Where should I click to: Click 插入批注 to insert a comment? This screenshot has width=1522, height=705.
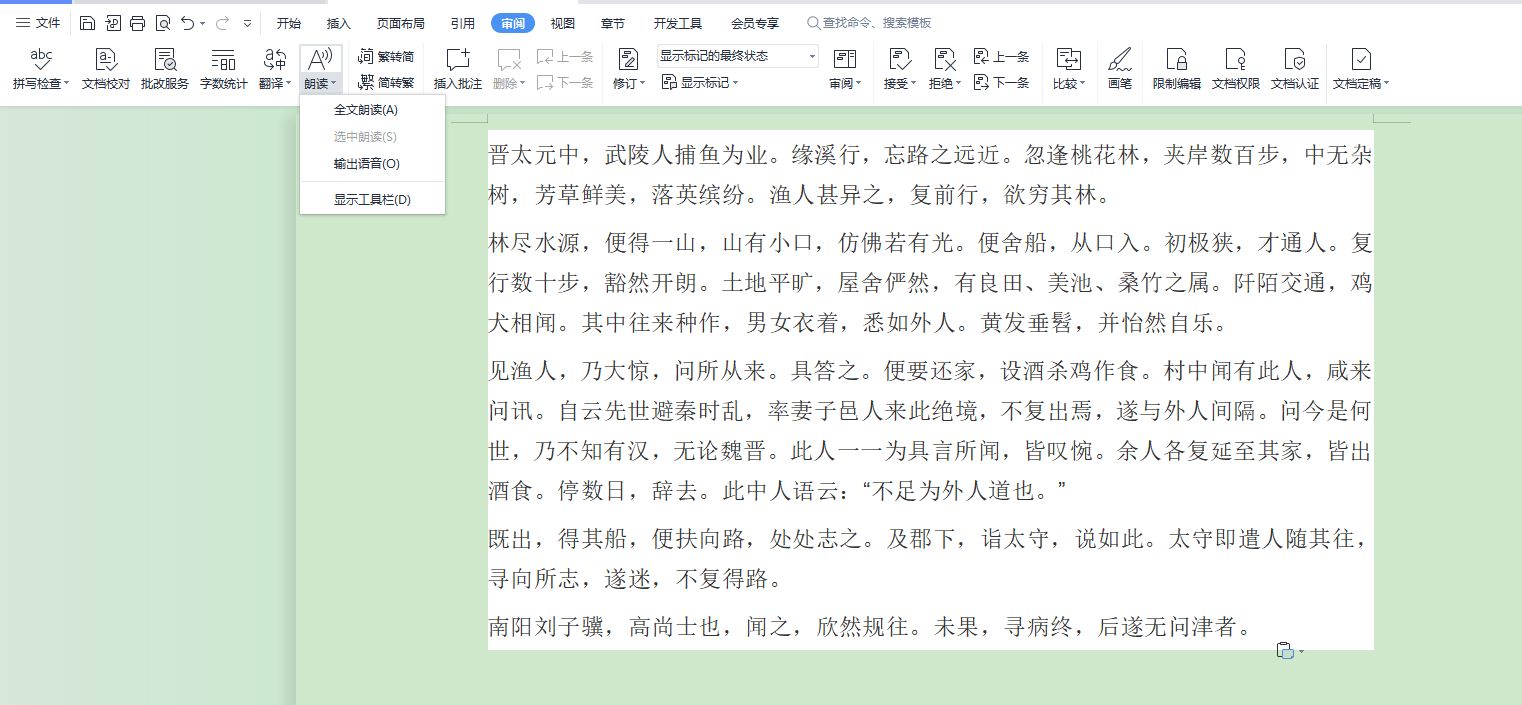(458, 70)
